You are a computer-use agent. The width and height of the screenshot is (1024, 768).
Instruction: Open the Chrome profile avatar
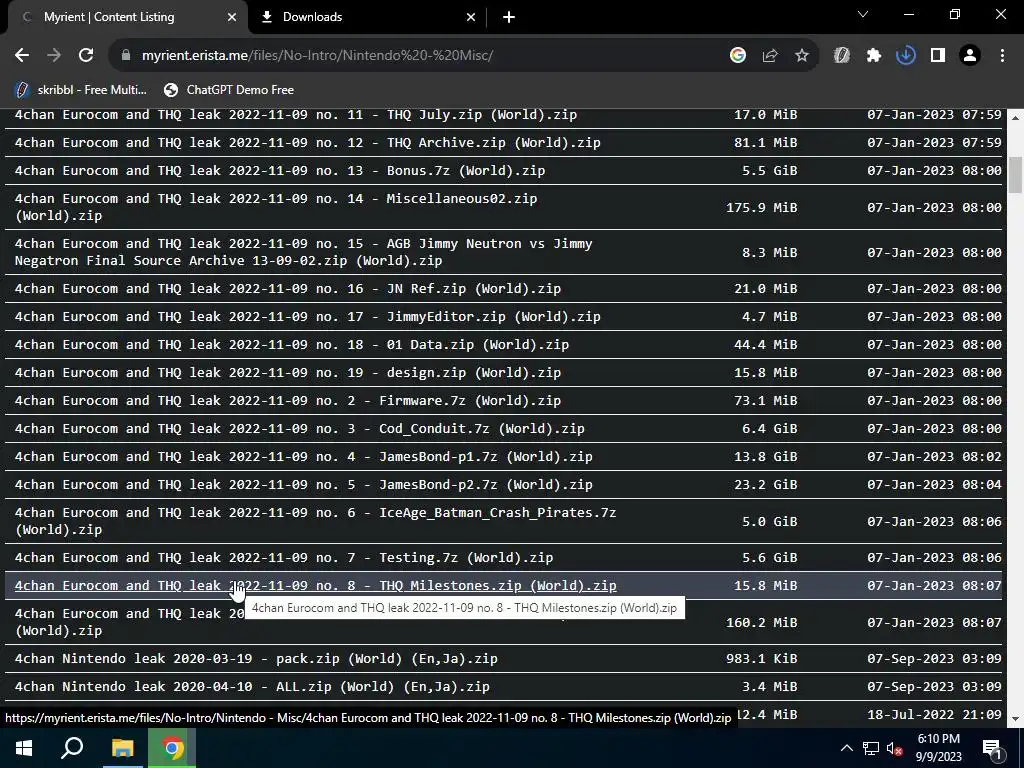tap(970, 56)
